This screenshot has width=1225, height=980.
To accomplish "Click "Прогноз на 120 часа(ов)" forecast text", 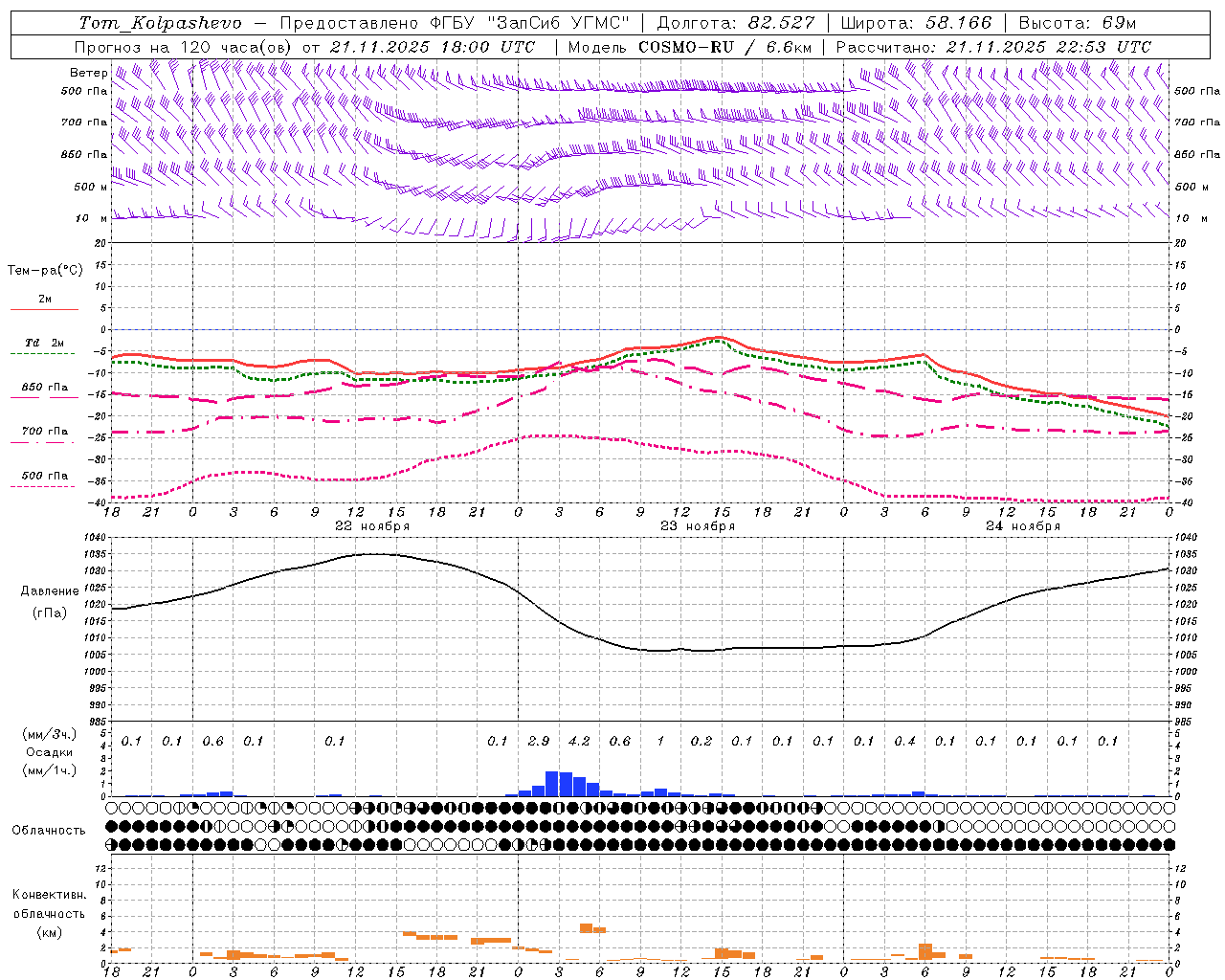I will (x=186, y=47).
